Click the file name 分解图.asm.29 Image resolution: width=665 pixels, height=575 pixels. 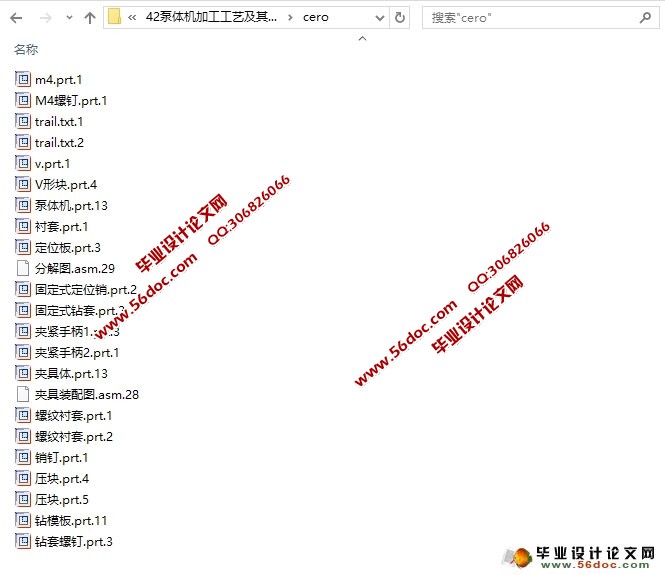(75, 269)
